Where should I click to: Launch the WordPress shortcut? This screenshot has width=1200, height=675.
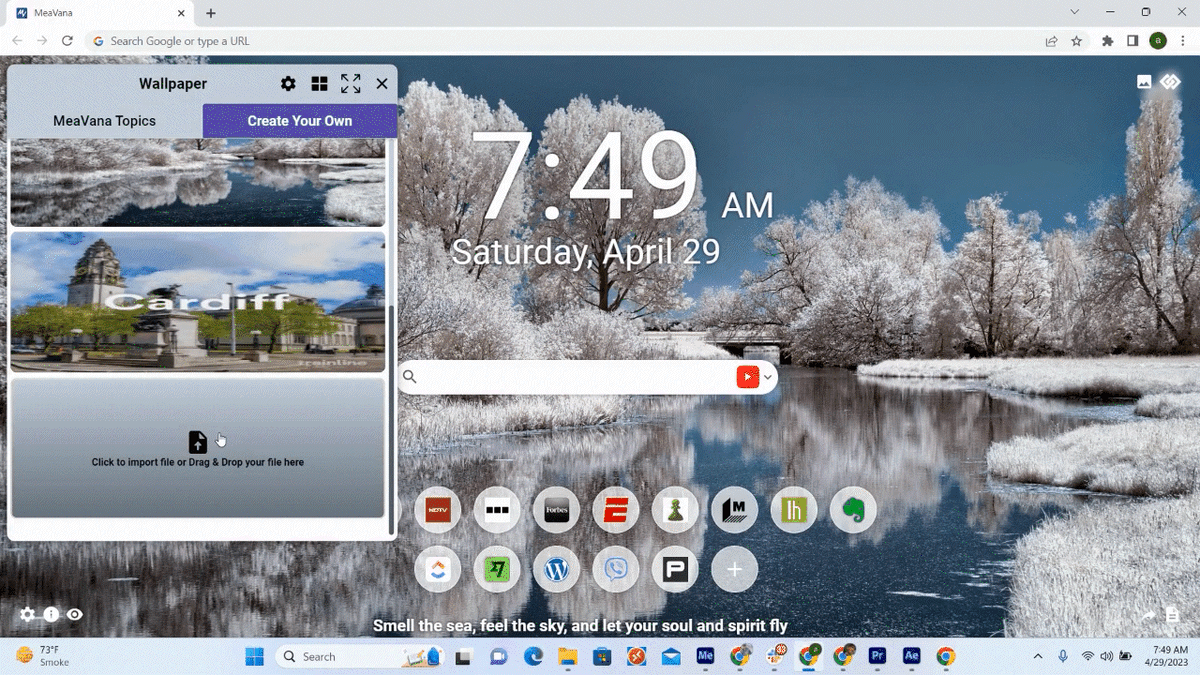(x=557, y=569)
